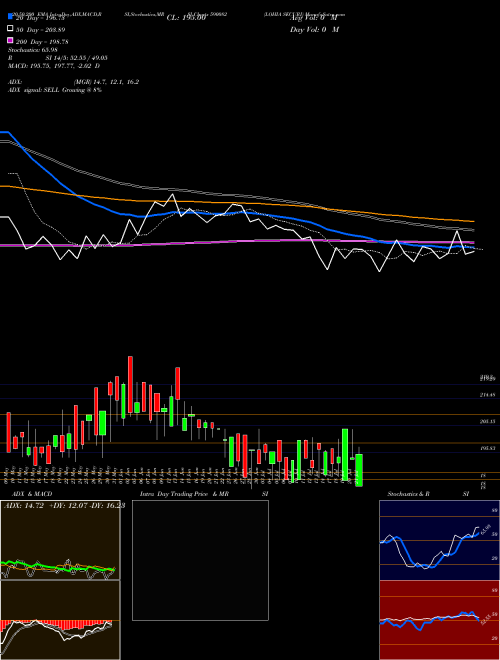This screenshot has width=500, height=660.
Task: Select the '50 Day - 203.89' label
Action: tap(41, 30)
